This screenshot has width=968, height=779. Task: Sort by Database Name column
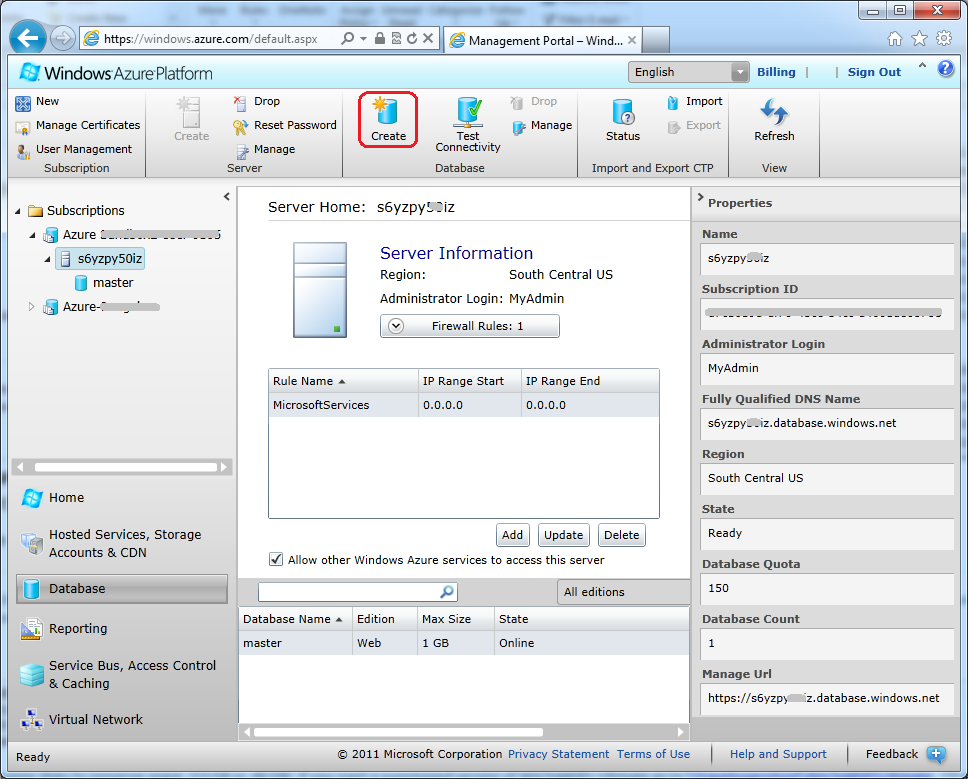tap(295, 619)
